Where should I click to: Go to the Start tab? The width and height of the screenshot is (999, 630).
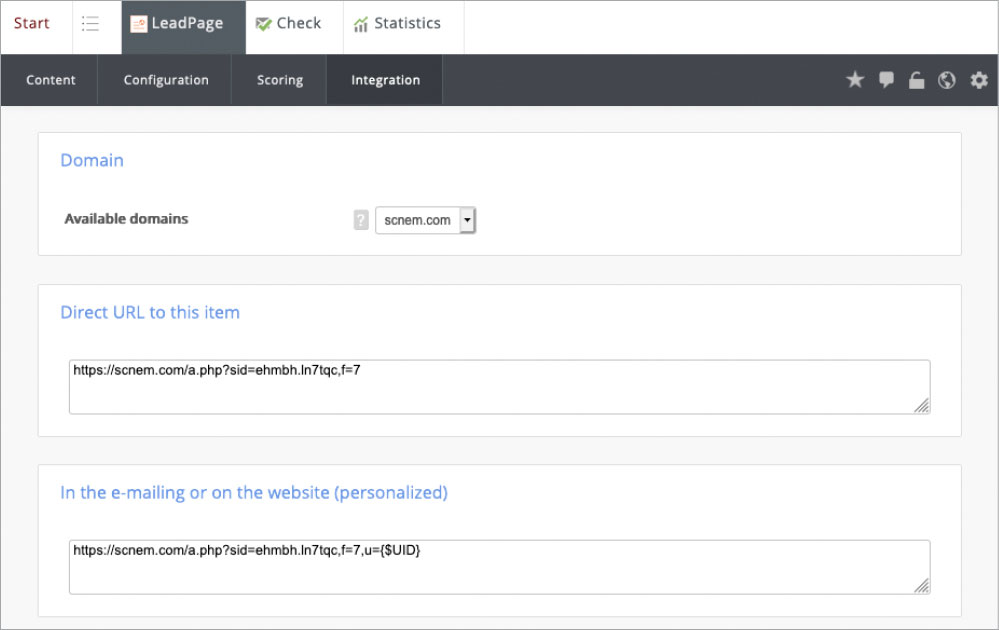(x=32, y=24)
